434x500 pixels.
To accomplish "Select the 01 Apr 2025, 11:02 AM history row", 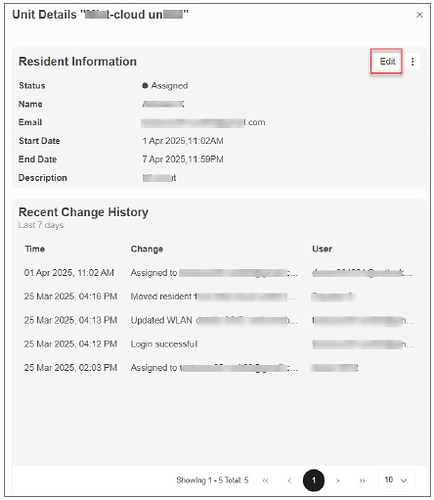I will click(219, 273).
